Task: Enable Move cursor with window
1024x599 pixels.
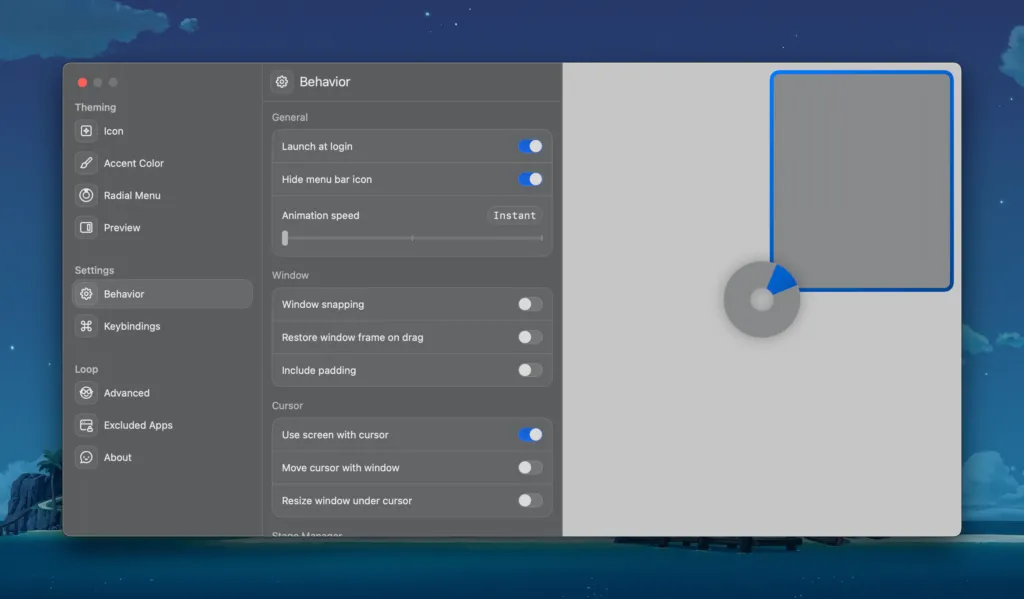Action: click(530, 468)
